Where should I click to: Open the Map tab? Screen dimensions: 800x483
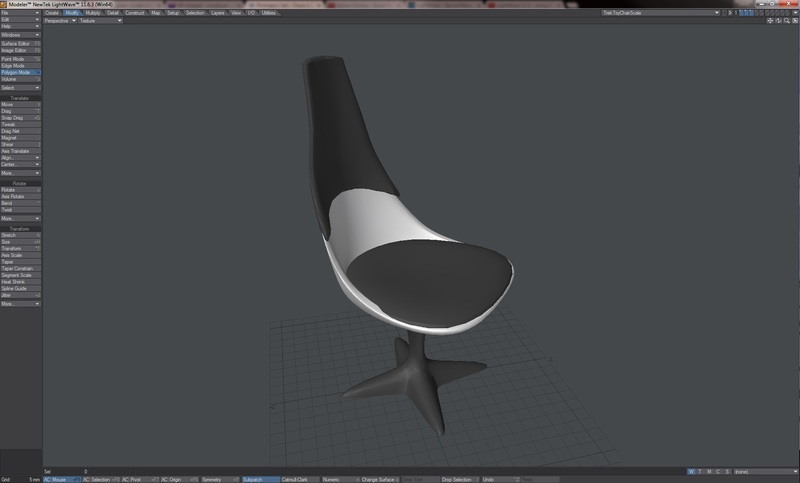[x=156, y=13]
